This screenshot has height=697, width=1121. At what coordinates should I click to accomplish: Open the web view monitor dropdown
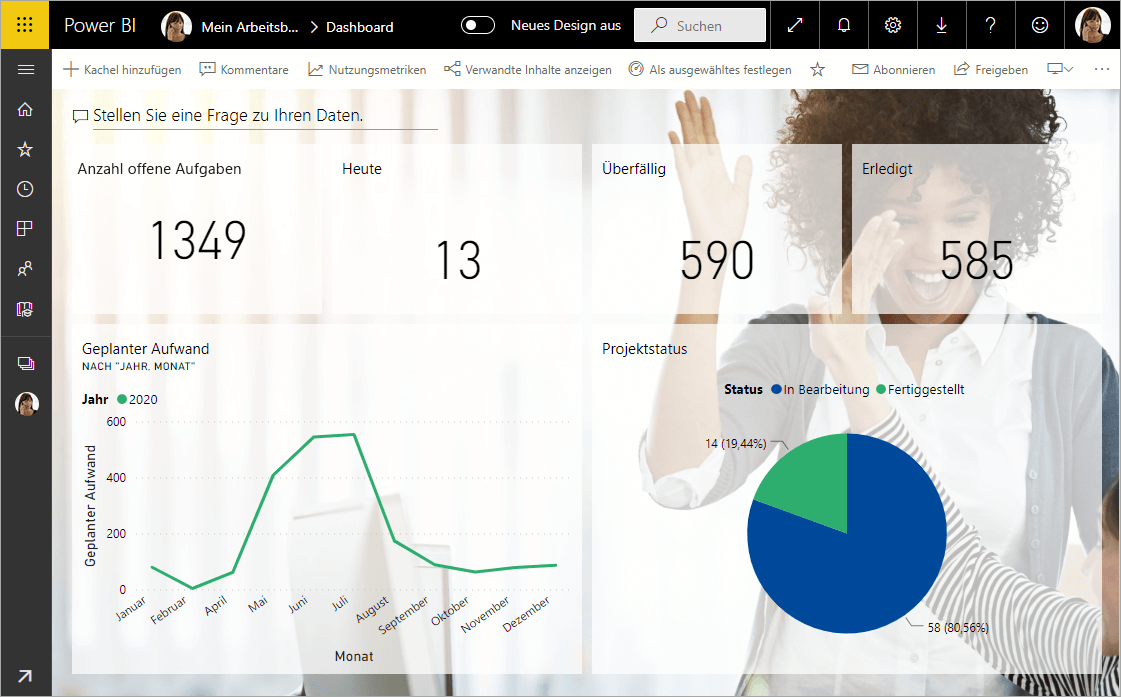click(1060, 69)
